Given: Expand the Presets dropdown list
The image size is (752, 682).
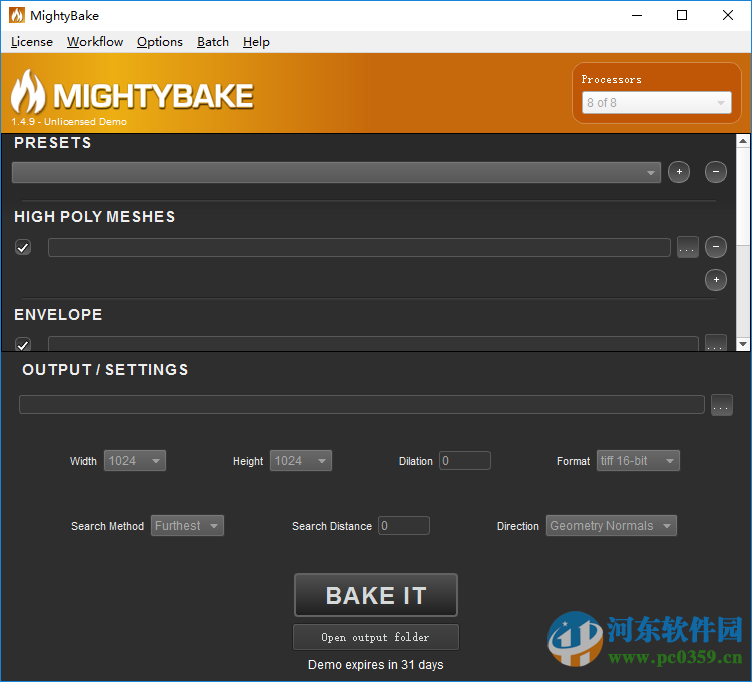Looking at the screenshot, I should (336, 172).
